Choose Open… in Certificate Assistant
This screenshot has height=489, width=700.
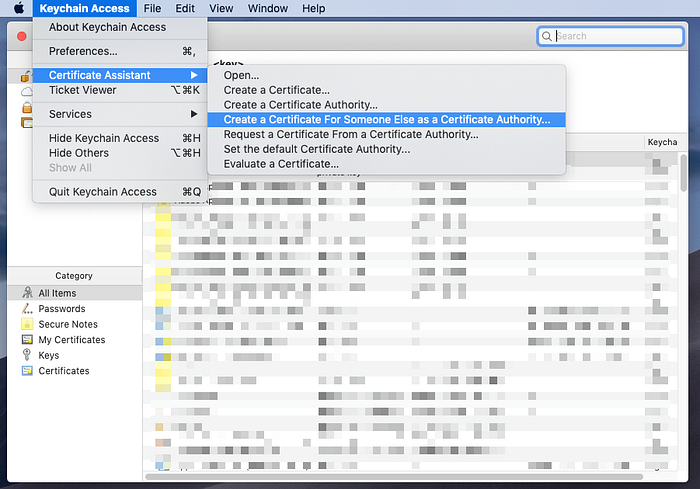pyautogui.click(x=387, y=75)
